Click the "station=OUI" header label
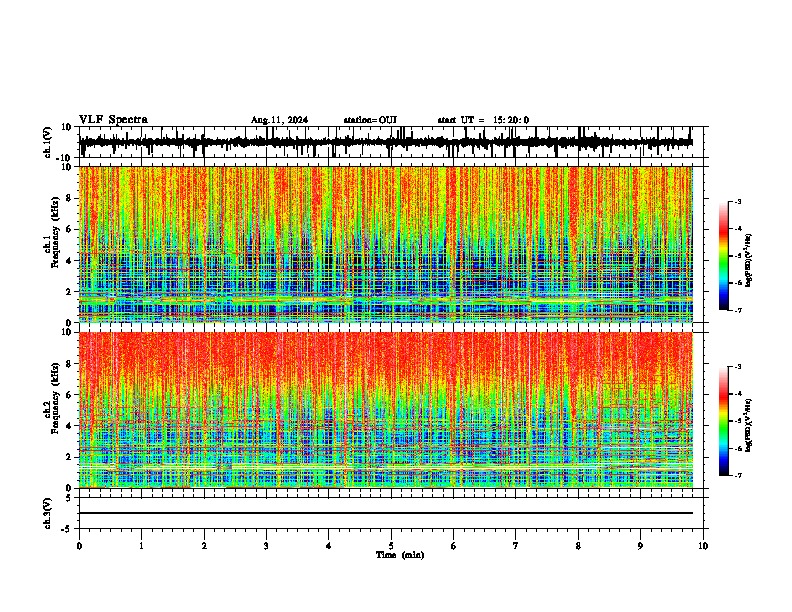The width and height of the screenshot is (792, 612). 370,120
